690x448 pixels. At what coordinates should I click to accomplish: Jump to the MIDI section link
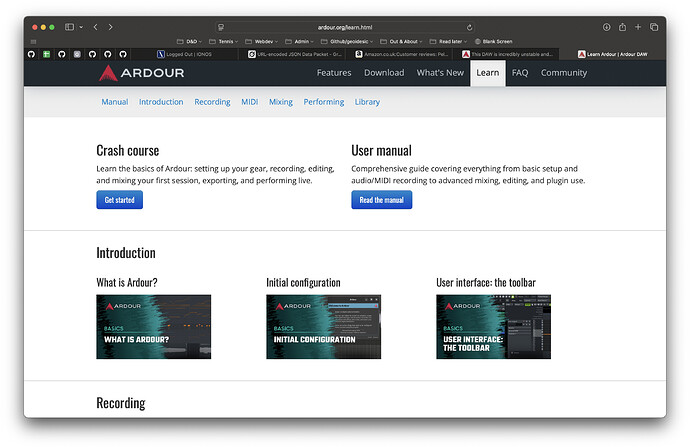[249, 102]
